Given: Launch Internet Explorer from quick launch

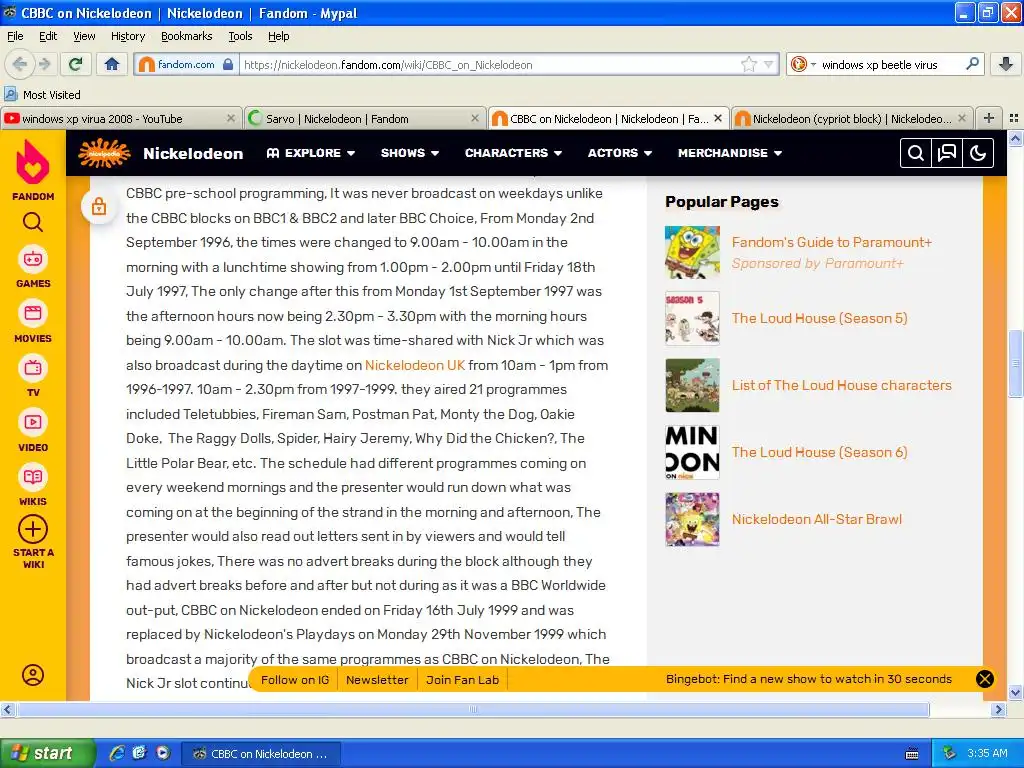Looking at the screenshot, I should point(117,753).
